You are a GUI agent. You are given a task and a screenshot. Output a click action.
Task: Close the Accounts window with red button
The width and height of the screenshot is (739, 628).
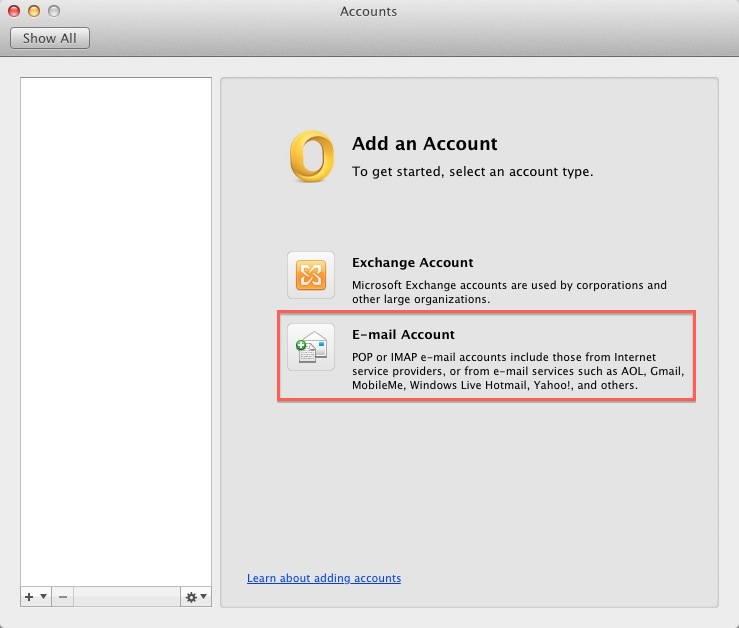15,12
